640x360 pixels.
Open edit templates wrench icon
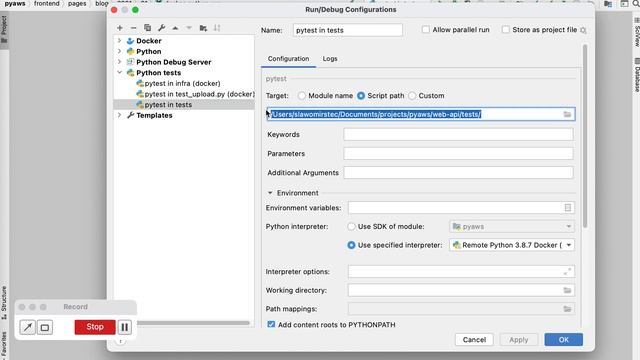click(161, 28)
